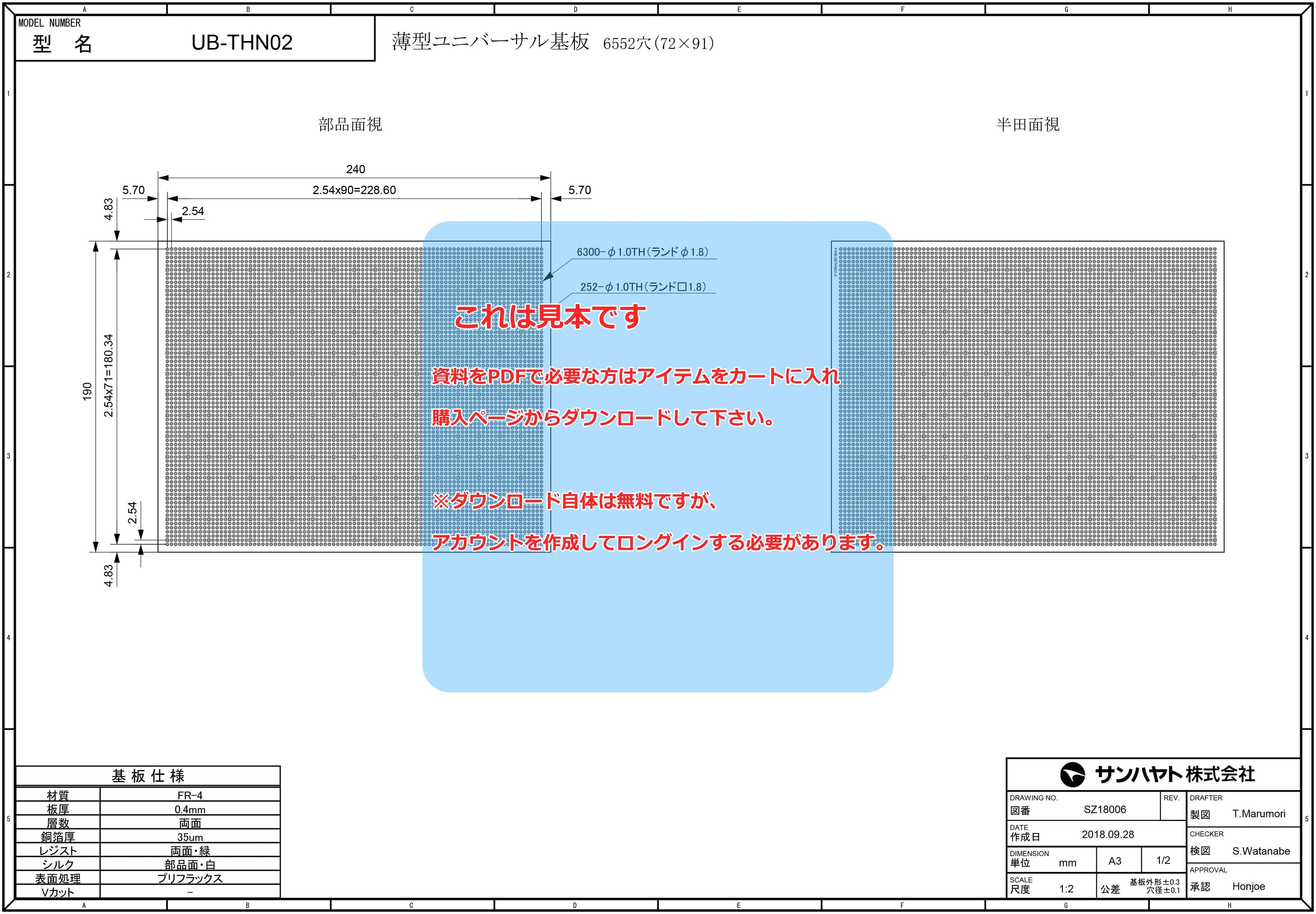The image size is (1316, 914).
Task: Click the Sunhayato company logo icon
Action: click(x=1072, y=775)
